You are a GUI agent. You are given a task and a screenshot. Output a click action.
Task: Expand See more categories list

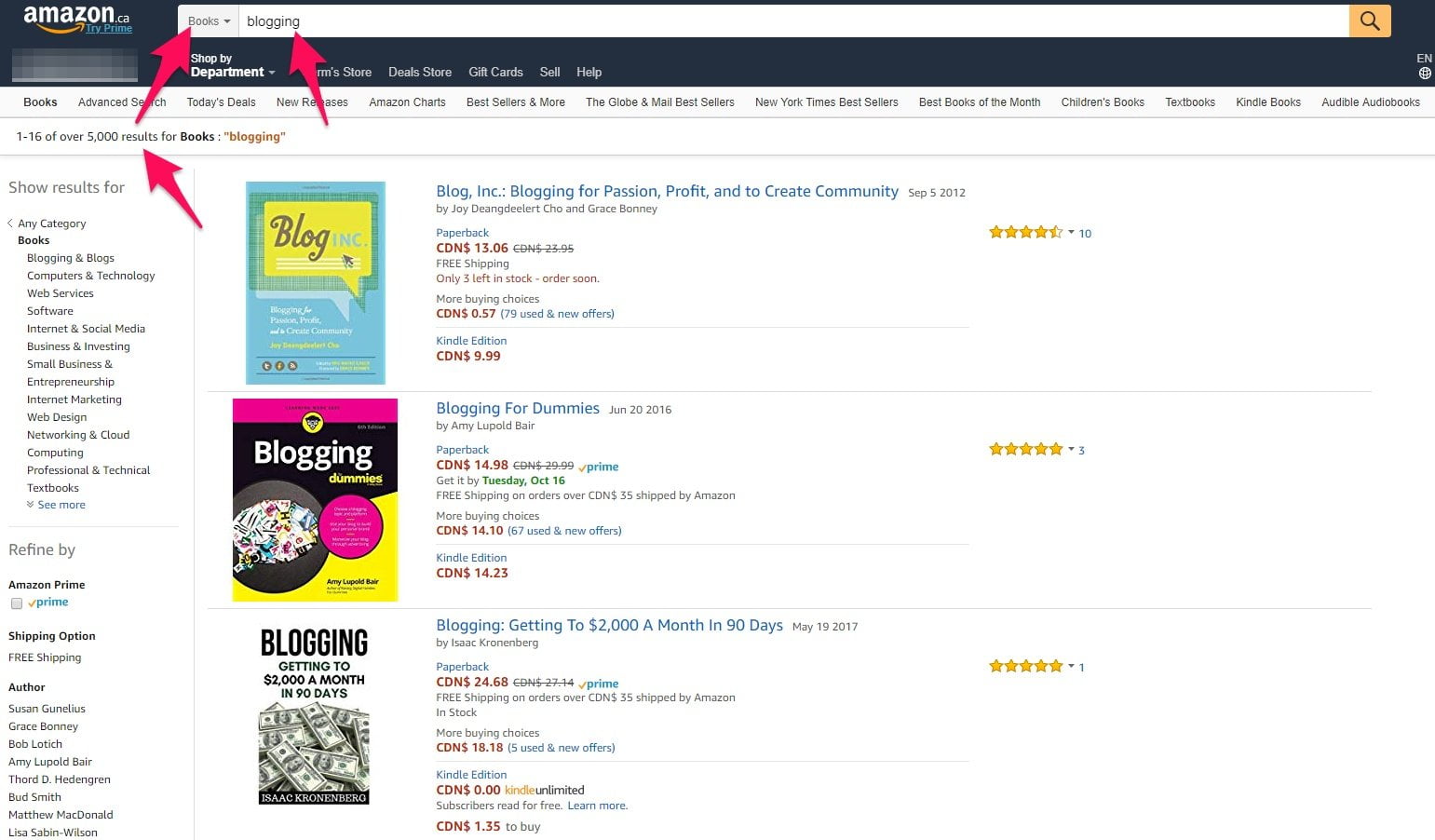tap(56, 505)
